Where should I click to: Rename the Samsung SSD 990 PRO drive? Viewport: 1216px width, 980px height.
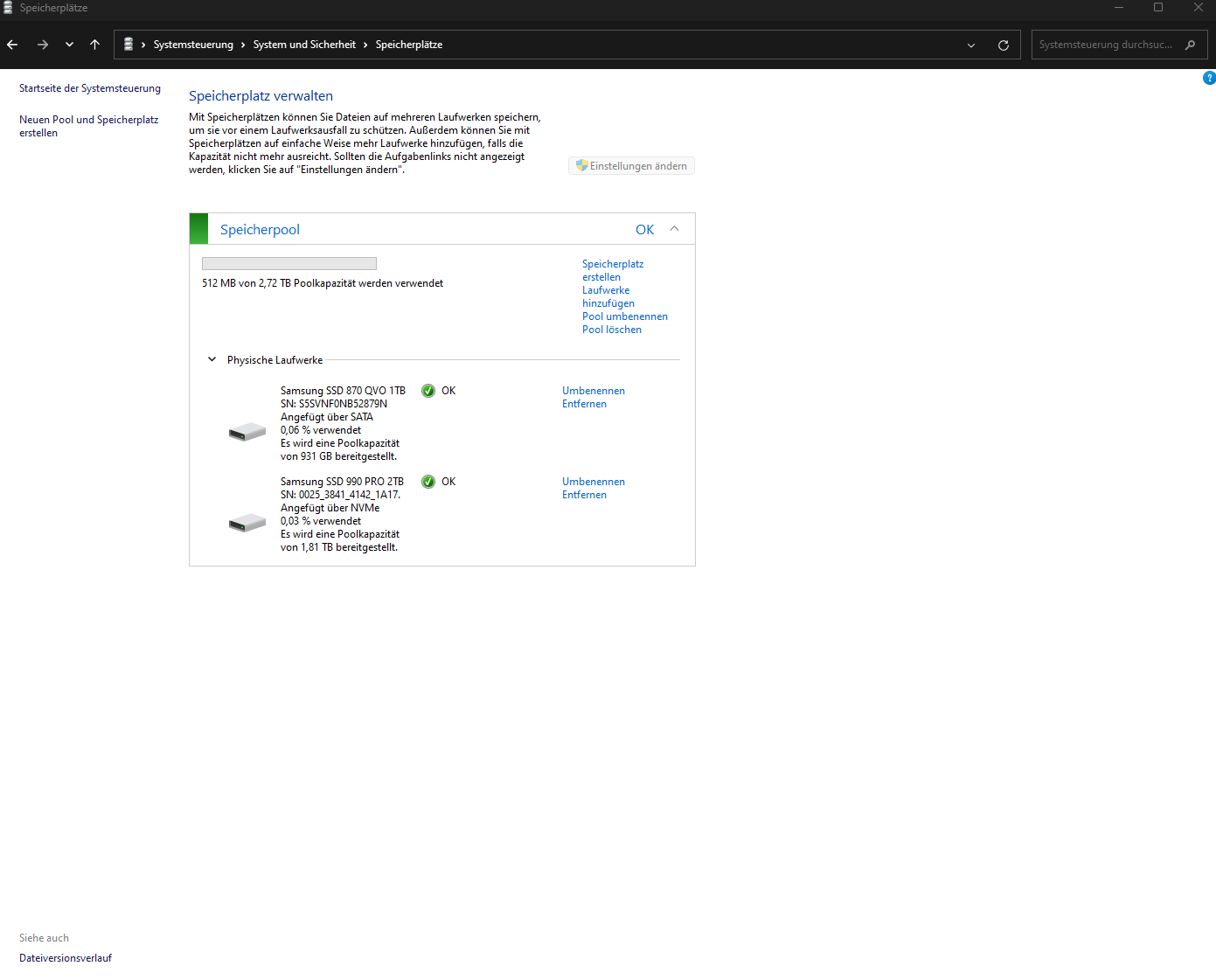point(594,482)
